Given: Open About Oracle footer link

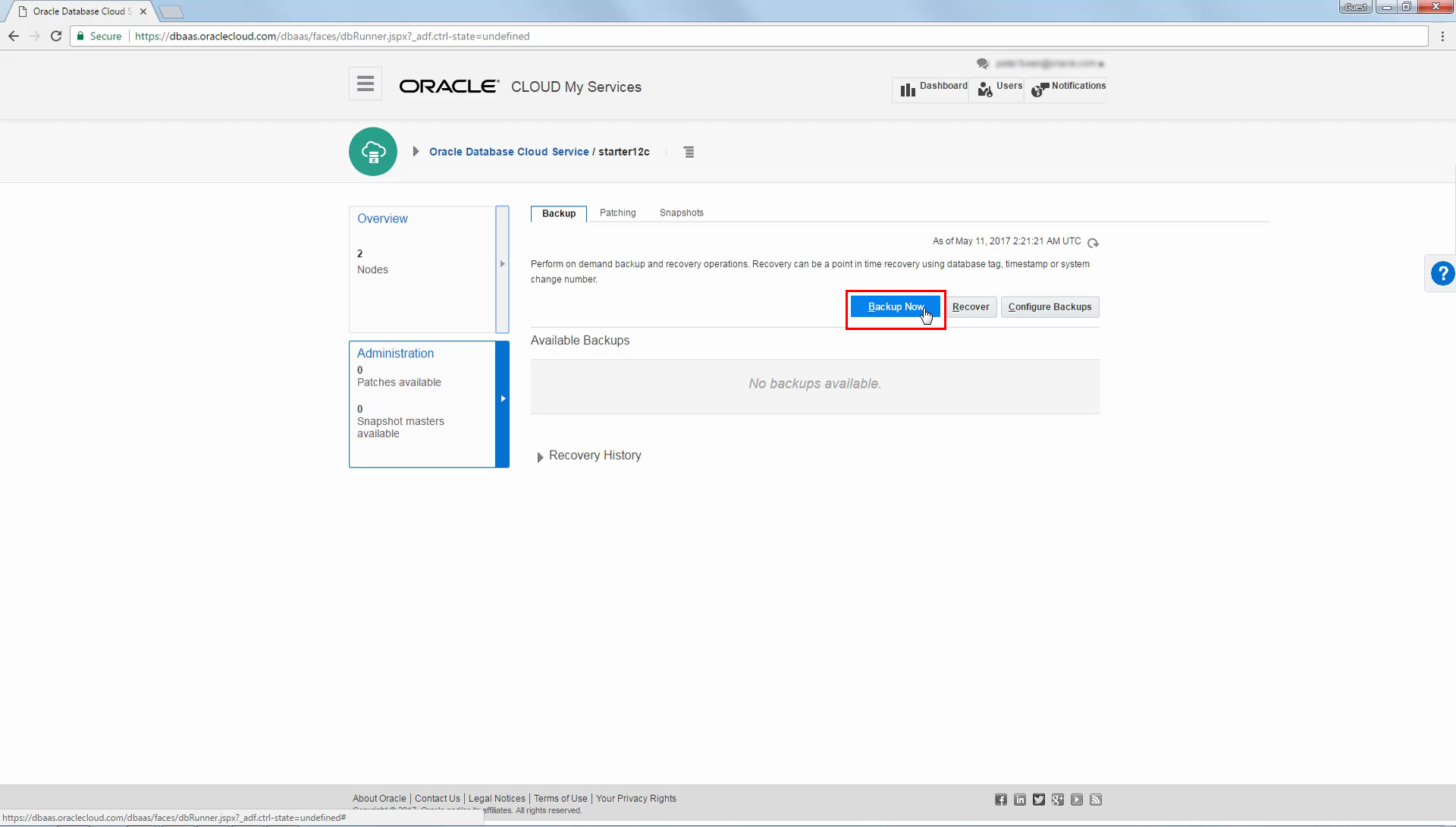Looking at the screenshot, I should [379, 799].
